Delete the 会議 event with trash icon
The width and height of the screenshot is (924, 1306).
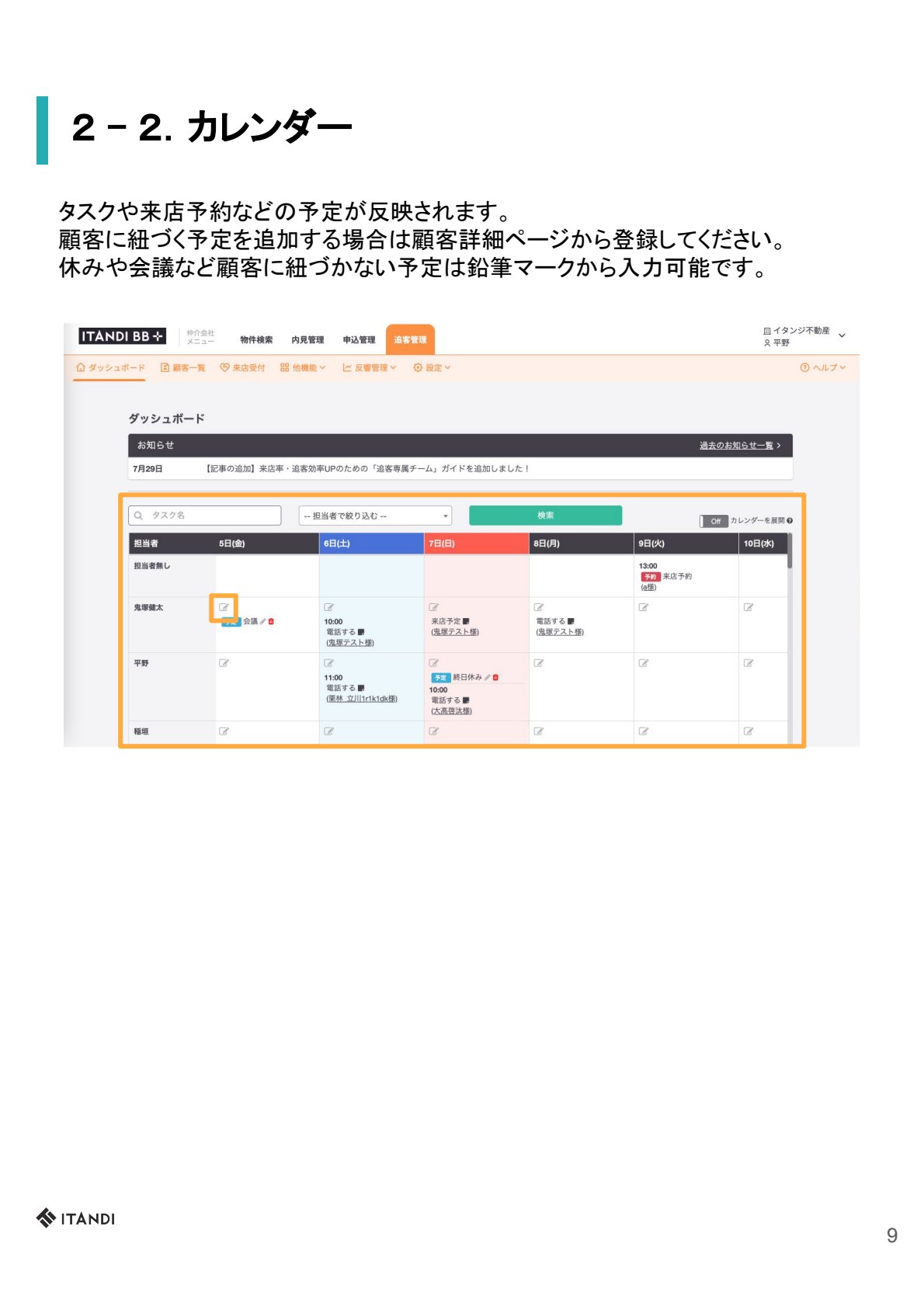coord(271,621)
